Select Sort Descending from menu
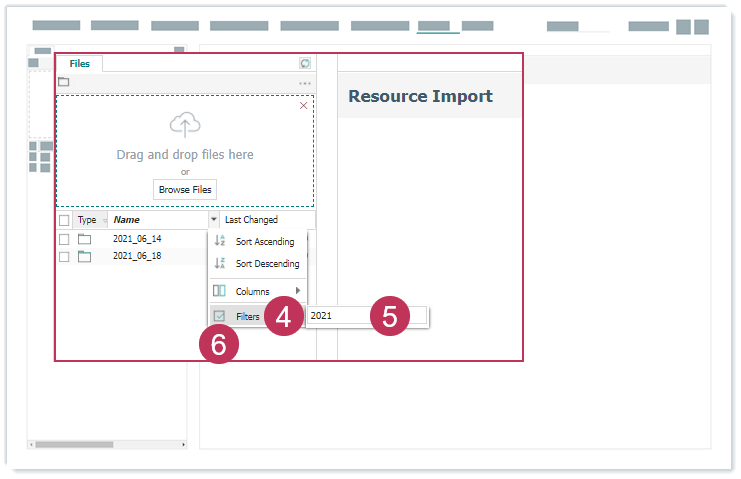Screen dimensions: 741x479 (266, 264)
